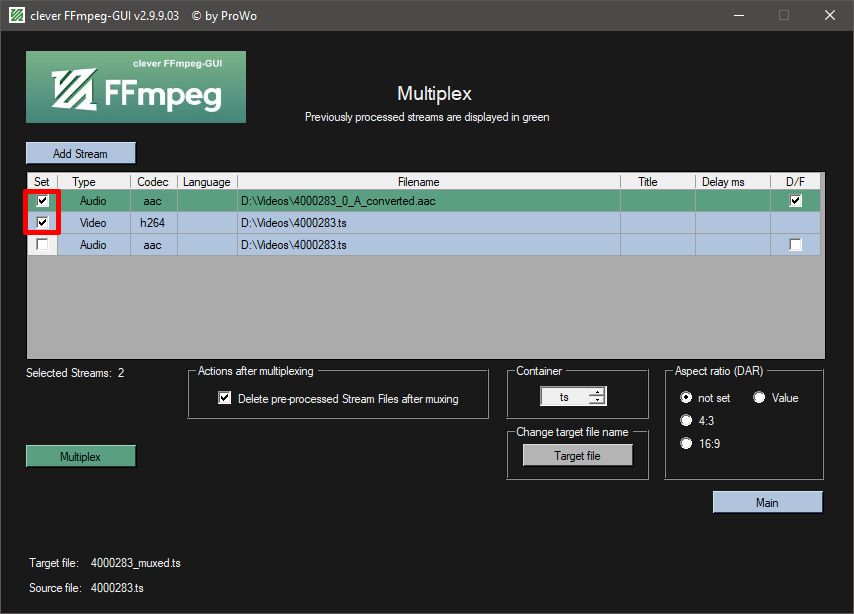Enable D/F checkbox on last Audio row

(795, 245)
